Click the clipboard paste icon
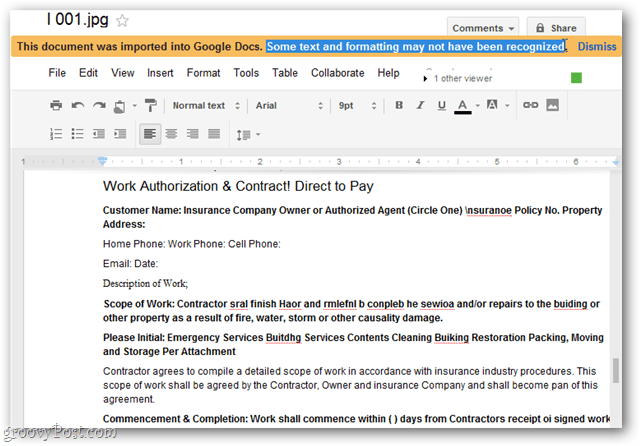This screenshot has width=640, height=446. tap(119, 107)
